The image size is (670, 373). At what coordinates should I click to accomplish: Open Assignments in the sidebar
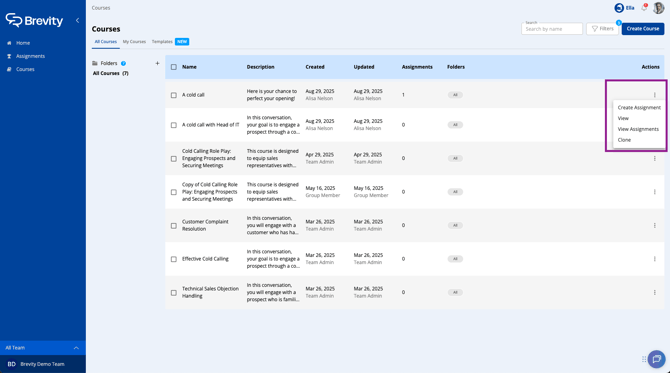(30, 56)
